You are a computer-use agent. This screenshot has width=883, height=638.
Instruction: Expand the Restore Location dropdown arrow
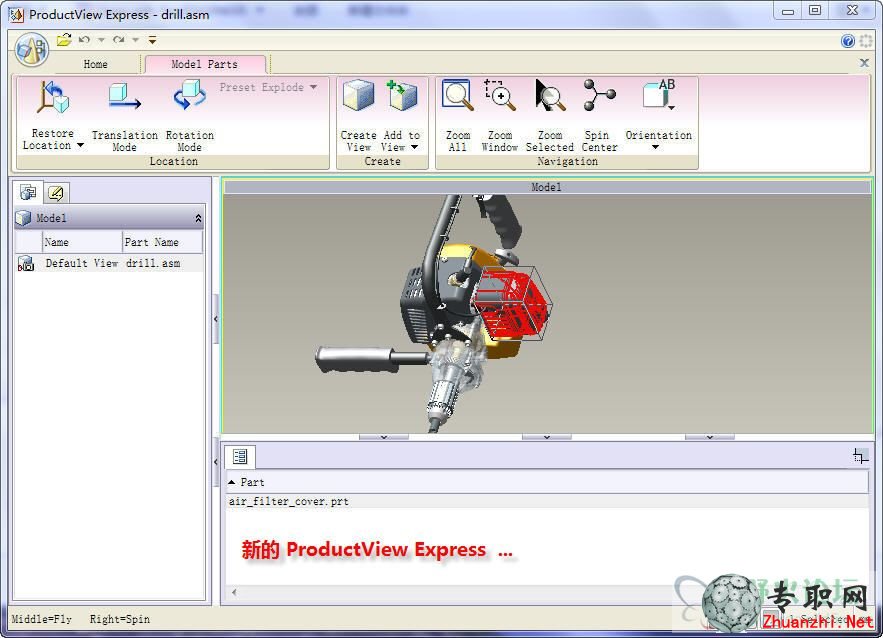81,145
